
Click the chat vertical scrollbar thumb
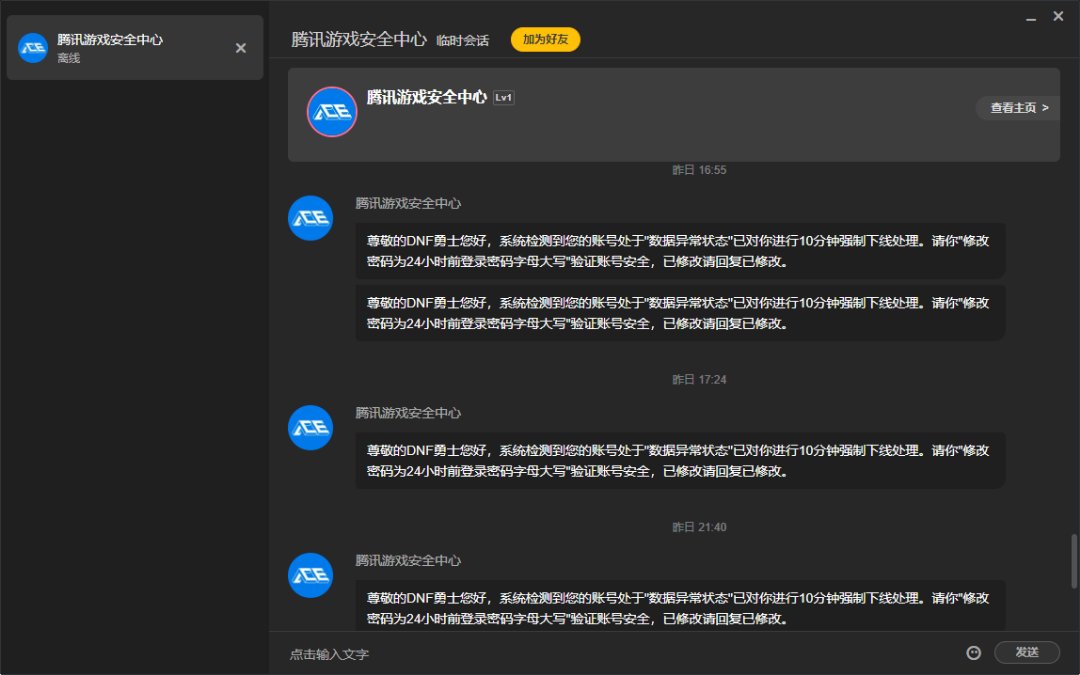[1072, 561]
